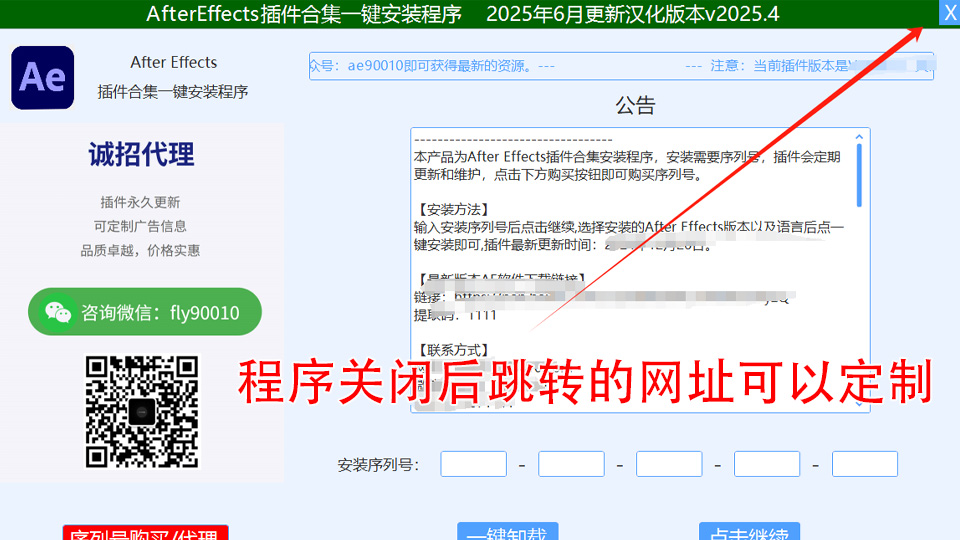Focus the first serial number input box
Screen dimensions: 960x540
(473, 464)
